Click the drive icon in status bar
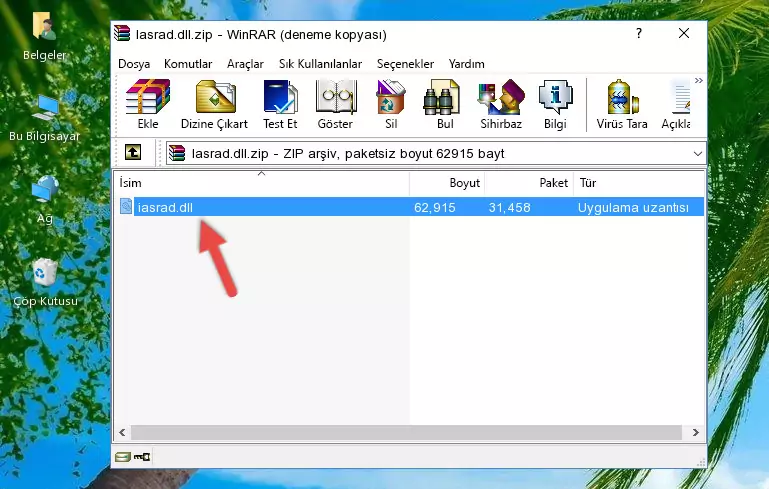This screenshot has height=489, width=769. (122, 457)
